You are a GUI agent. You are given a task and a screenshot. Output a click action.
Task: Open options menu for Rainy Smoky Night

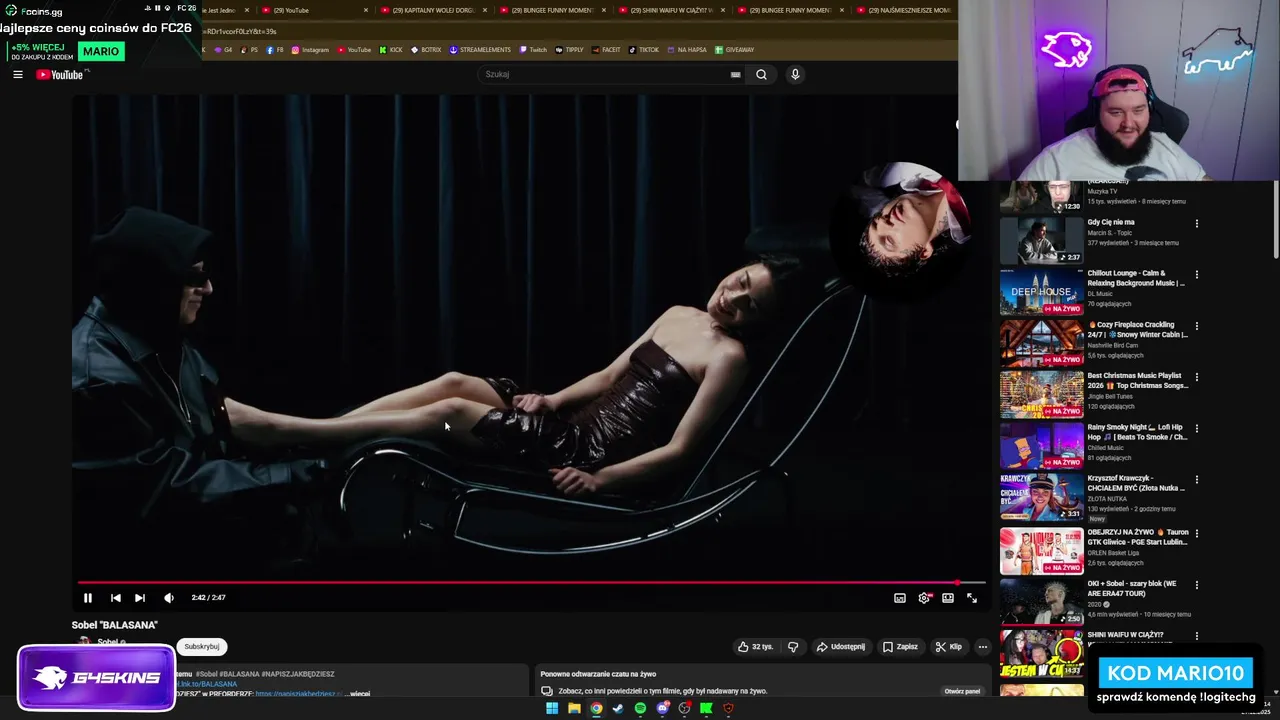tap(1196, 429)
